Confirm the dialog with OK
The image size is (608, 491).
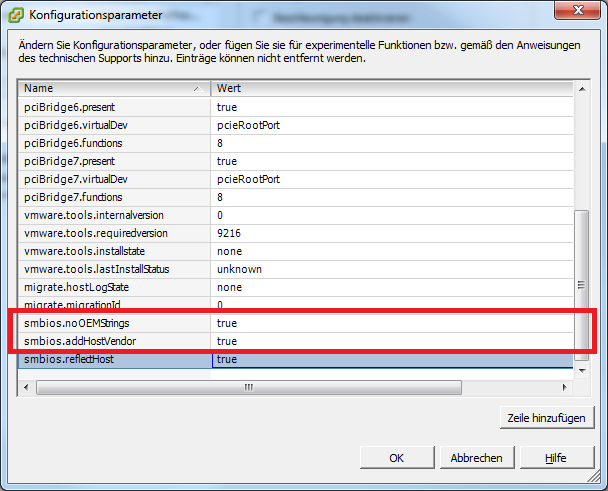tap(397, 457)
